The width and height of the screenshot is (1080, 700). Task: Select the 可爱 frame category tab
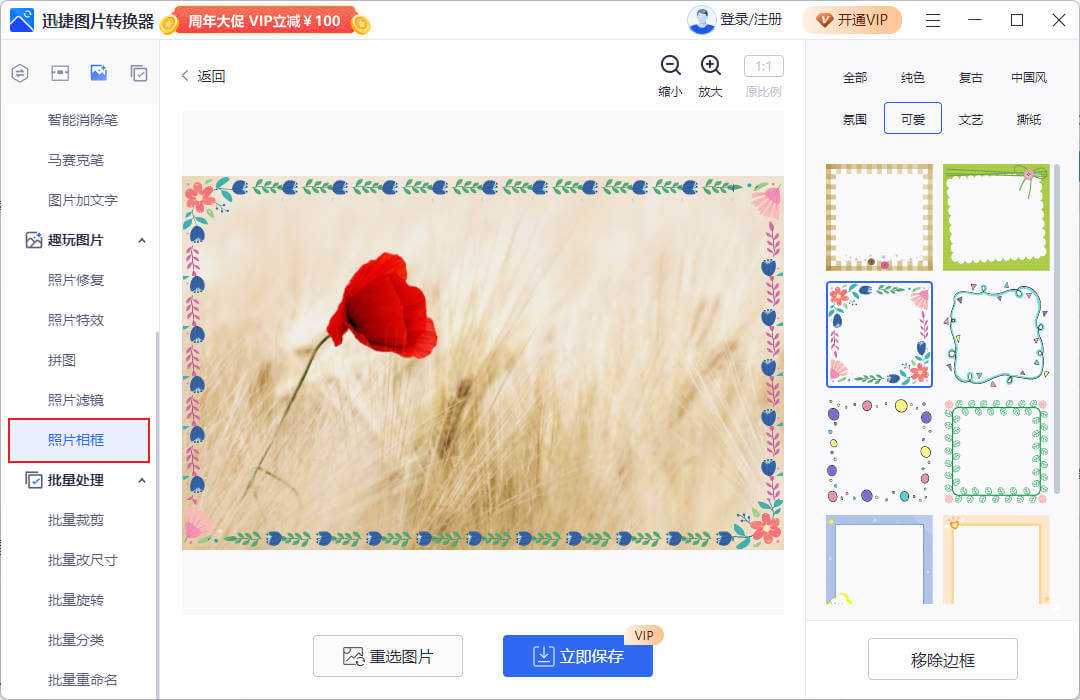912,119
